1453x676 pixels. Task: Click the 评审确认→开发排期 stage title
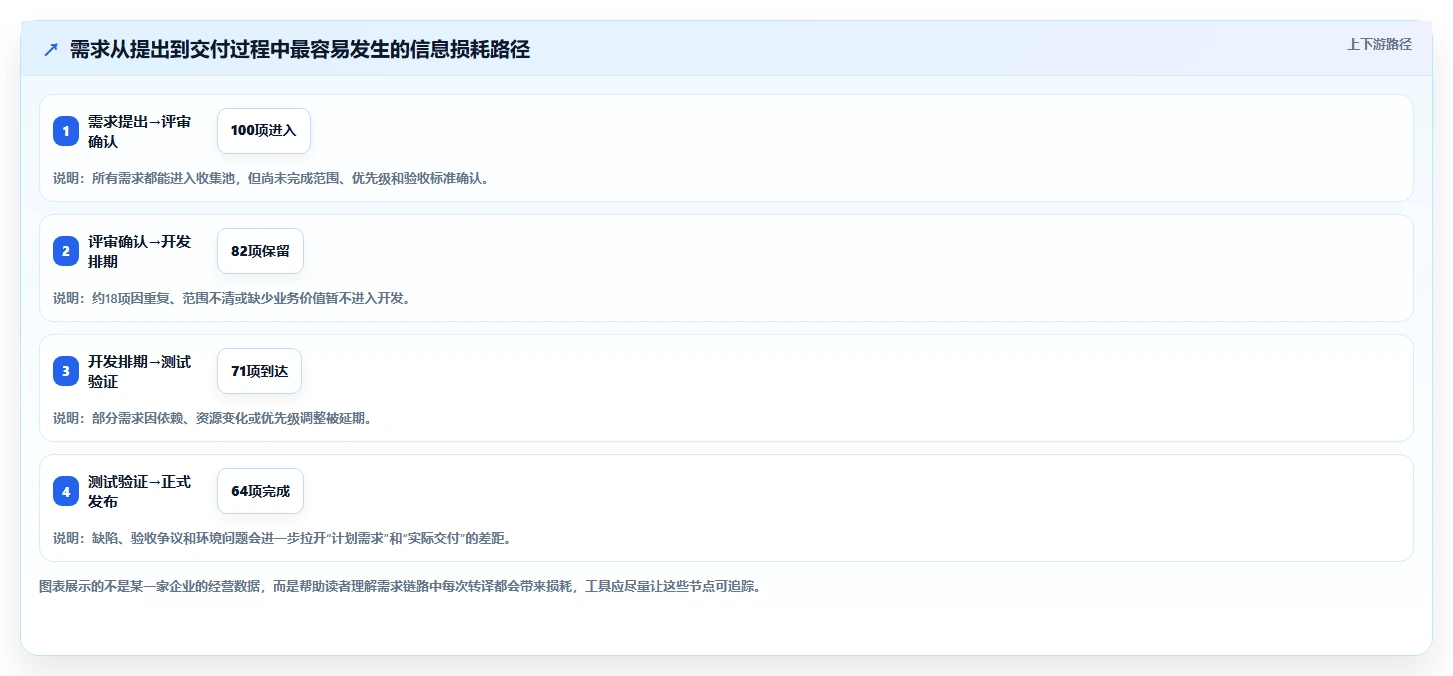click(x=140, y=251)
